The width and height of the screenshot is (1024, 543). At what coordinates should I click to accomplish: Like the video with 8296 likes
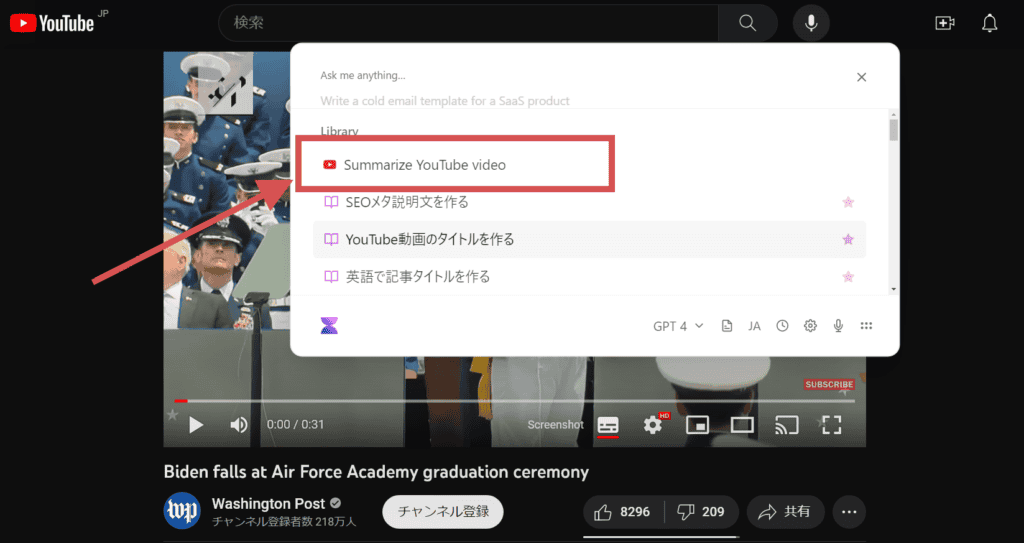point(624,512)
